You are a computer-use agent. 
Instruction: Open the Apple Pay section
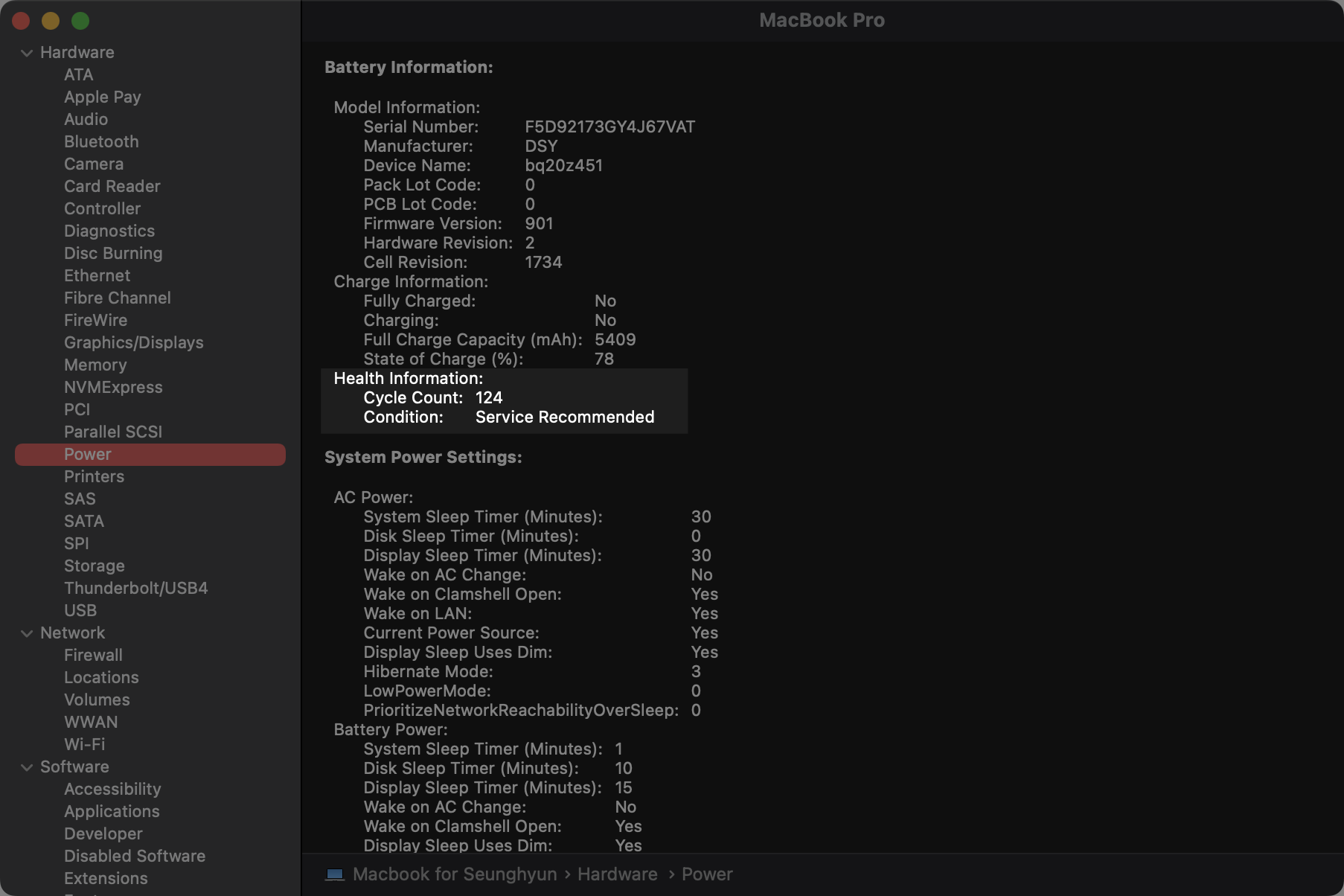point(103,97)
